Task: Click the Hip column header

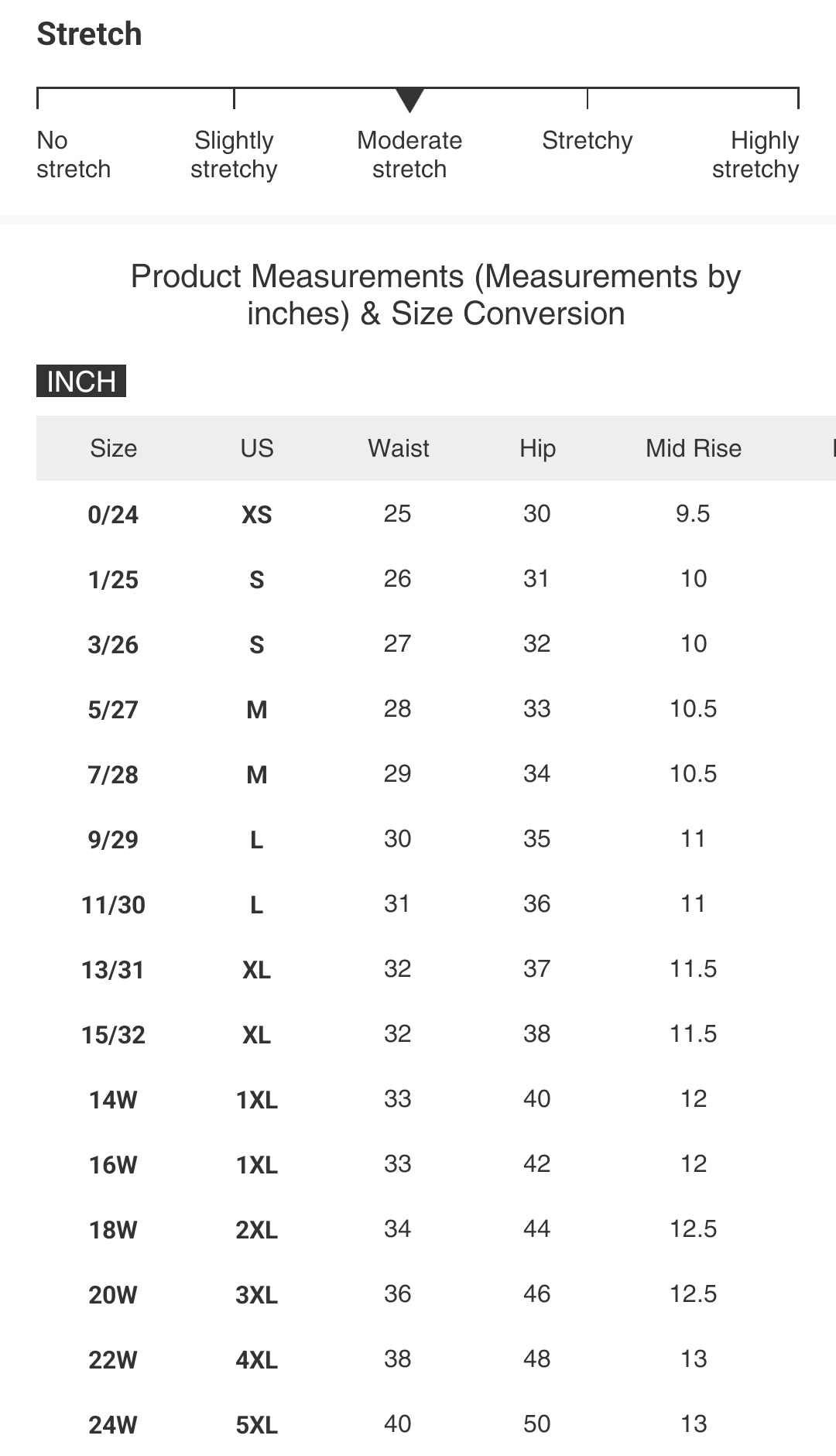Action: [537, 448]
